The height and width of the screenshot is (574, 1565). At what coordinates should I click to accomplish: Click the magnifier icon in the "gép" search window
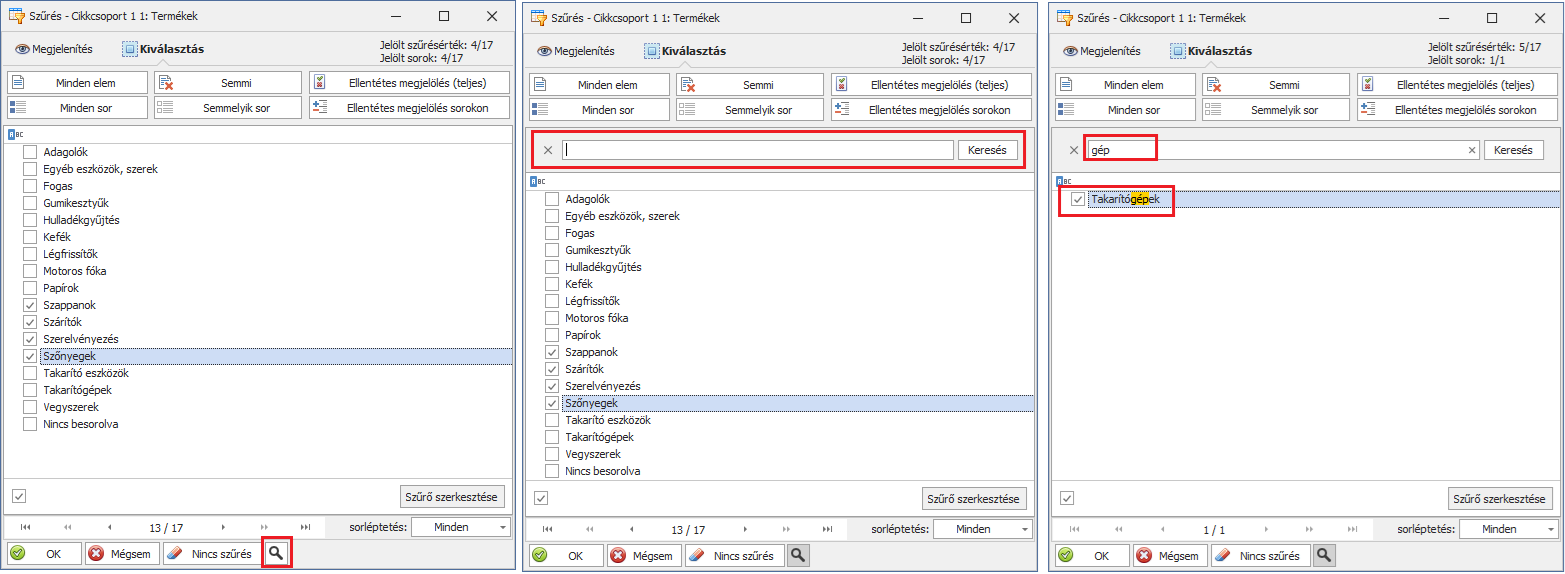[1323, 555]
